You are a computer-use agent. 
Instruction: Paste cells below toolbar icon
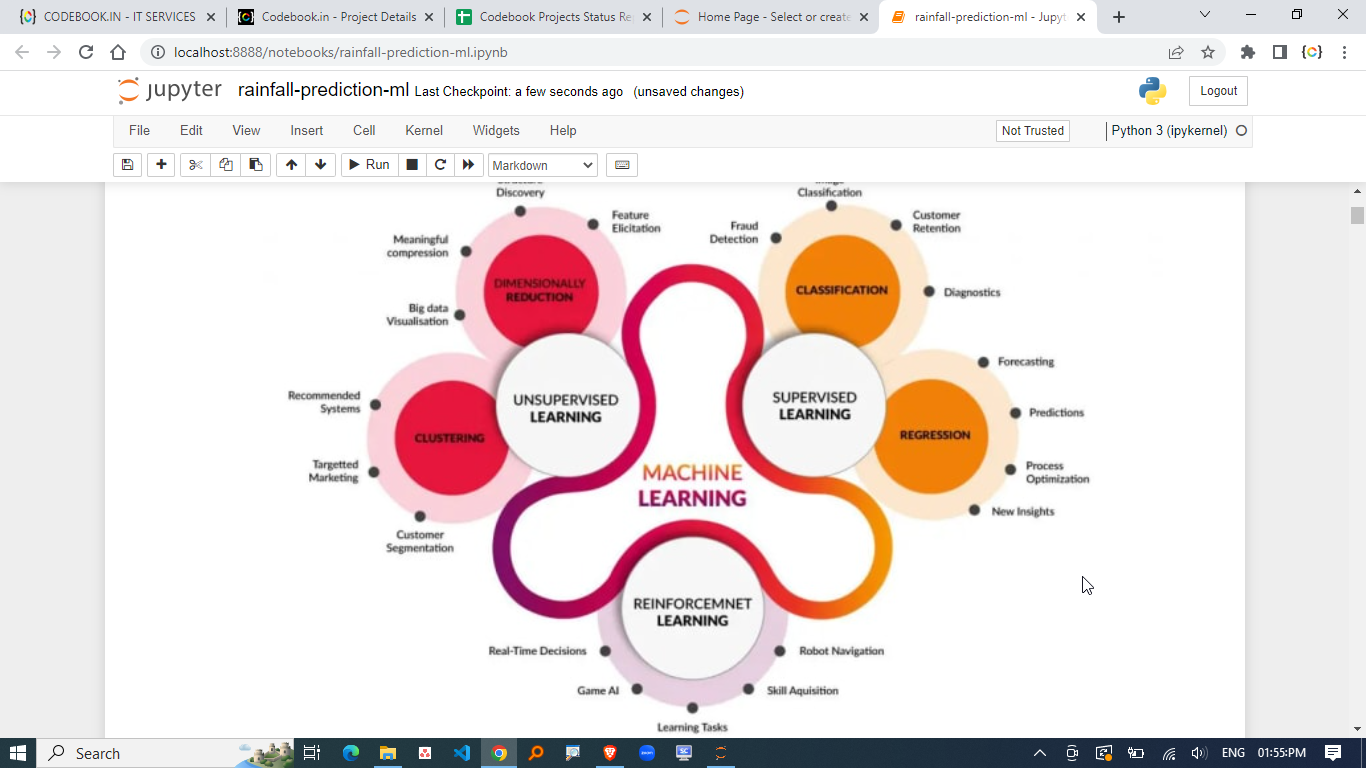[x=256, y=165]
